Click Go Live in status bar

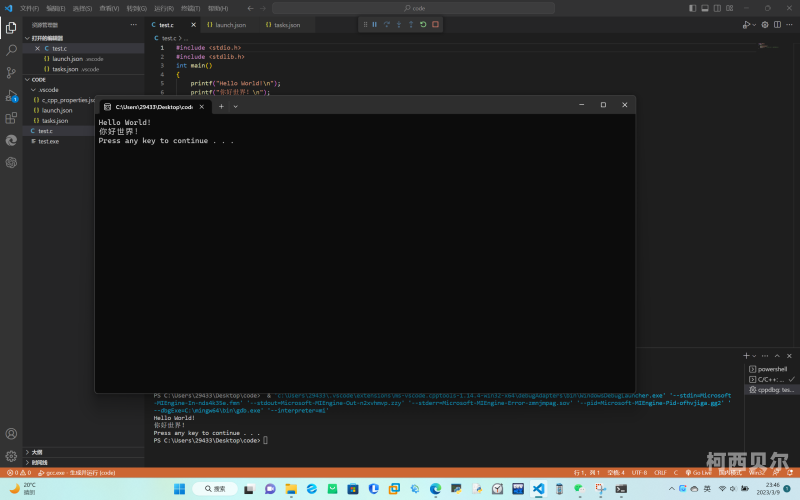click(698, 473)
